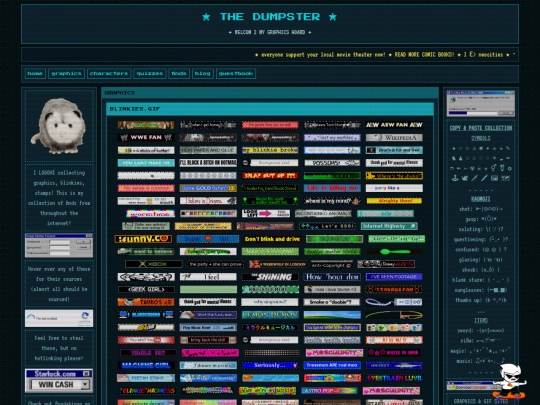Viewport: 540px width, 405px height.
Task: Click the 'thumbs up:' kaomoji line
Action: click(481, 300)
